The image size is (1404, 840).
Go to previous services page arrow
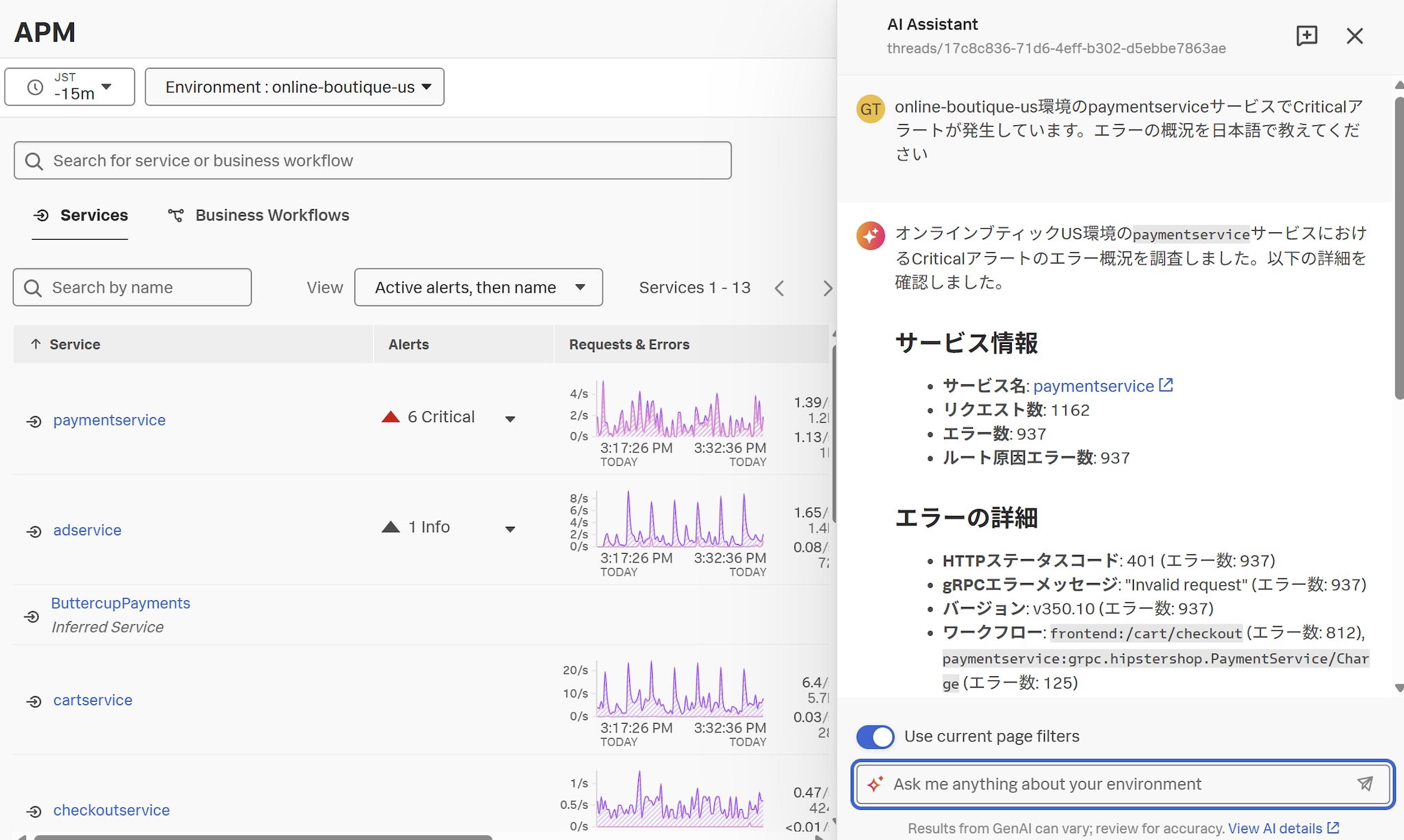point(779,288)
